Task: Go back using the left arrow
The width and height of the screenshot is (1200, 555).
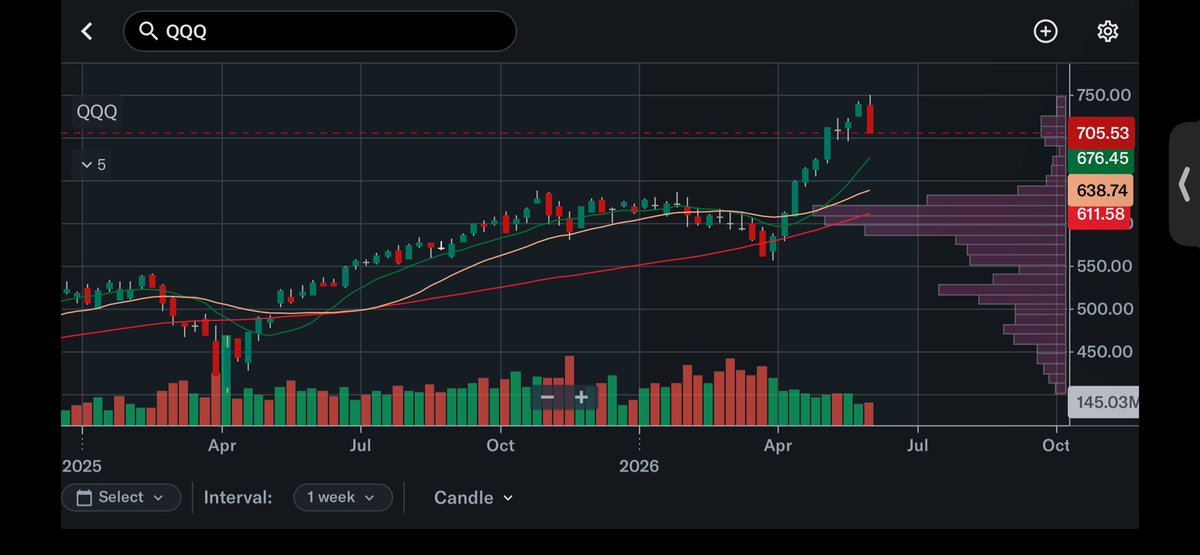Action: click(87, 31)
